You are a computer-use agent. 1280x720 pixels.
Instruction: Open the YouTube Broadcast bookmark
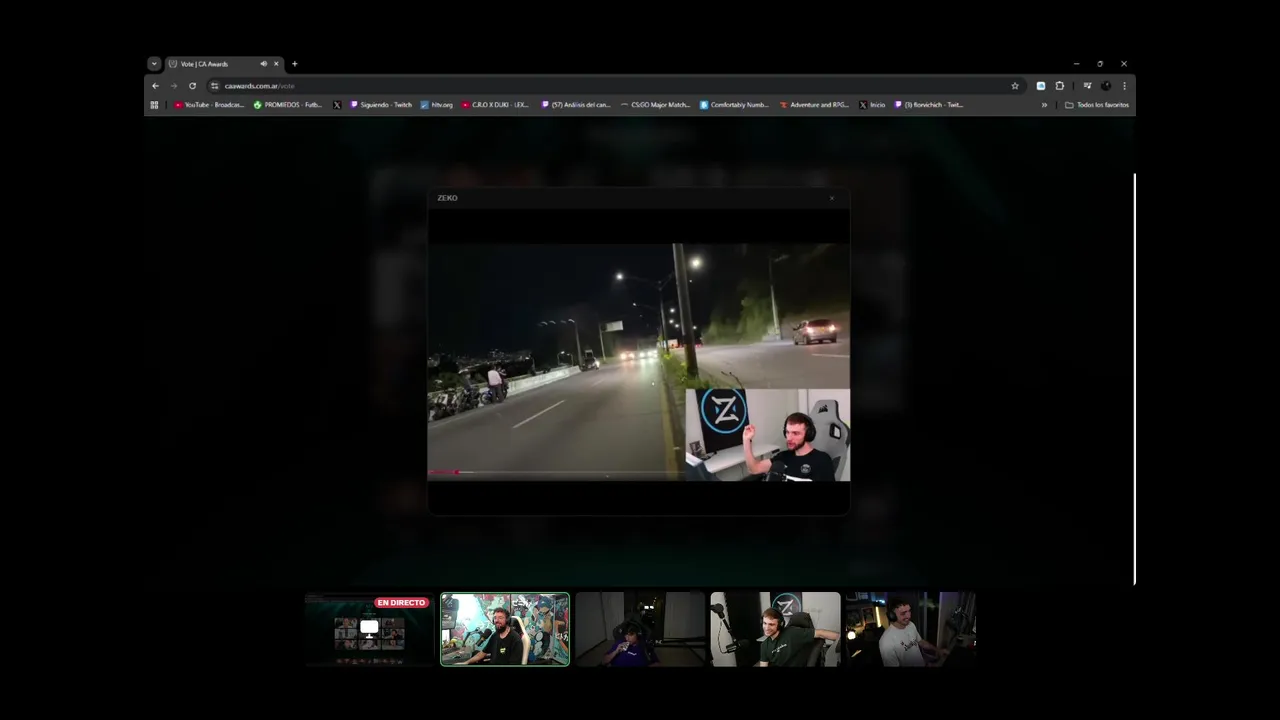tap(209, 105)
